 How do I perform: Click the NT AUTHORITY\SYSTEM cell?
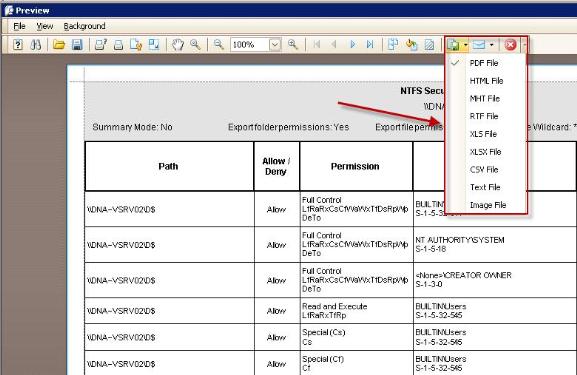coord(495,244)
